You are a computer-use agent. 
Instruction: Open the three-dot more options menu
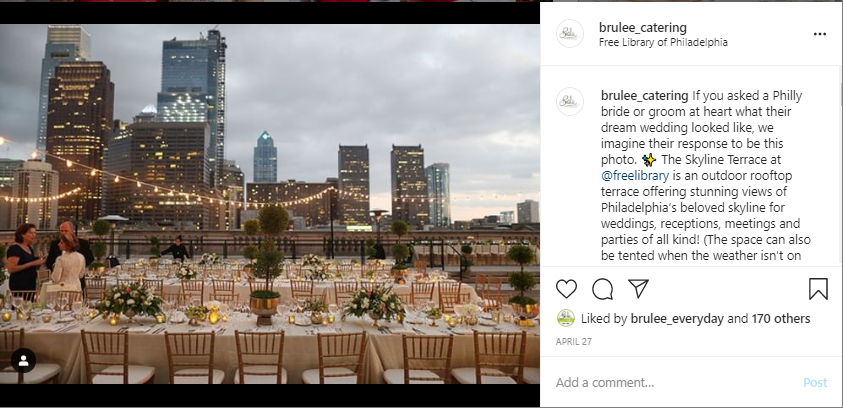(819, 34)
